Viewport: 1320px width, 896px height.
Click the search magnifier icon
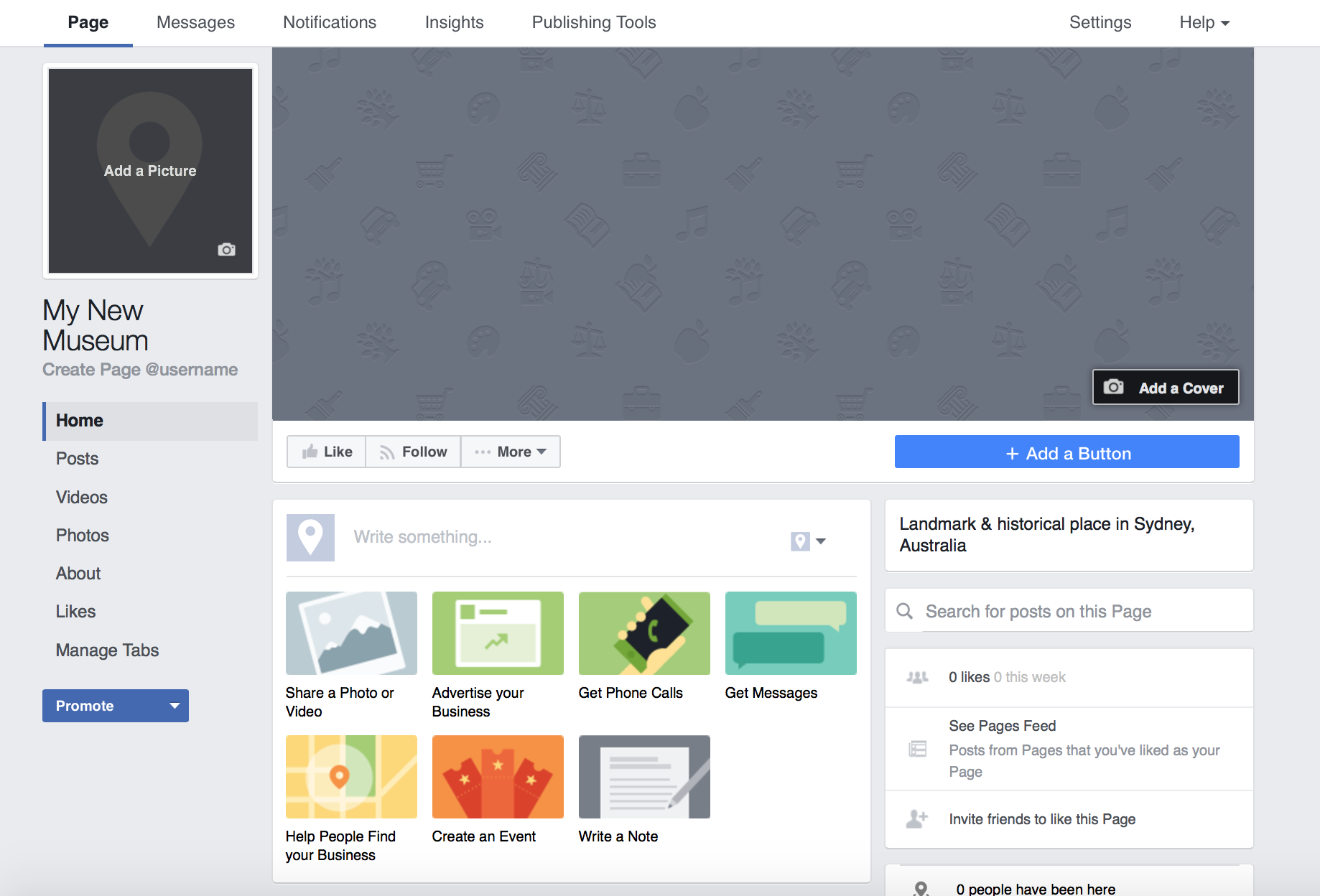point(905,611)
